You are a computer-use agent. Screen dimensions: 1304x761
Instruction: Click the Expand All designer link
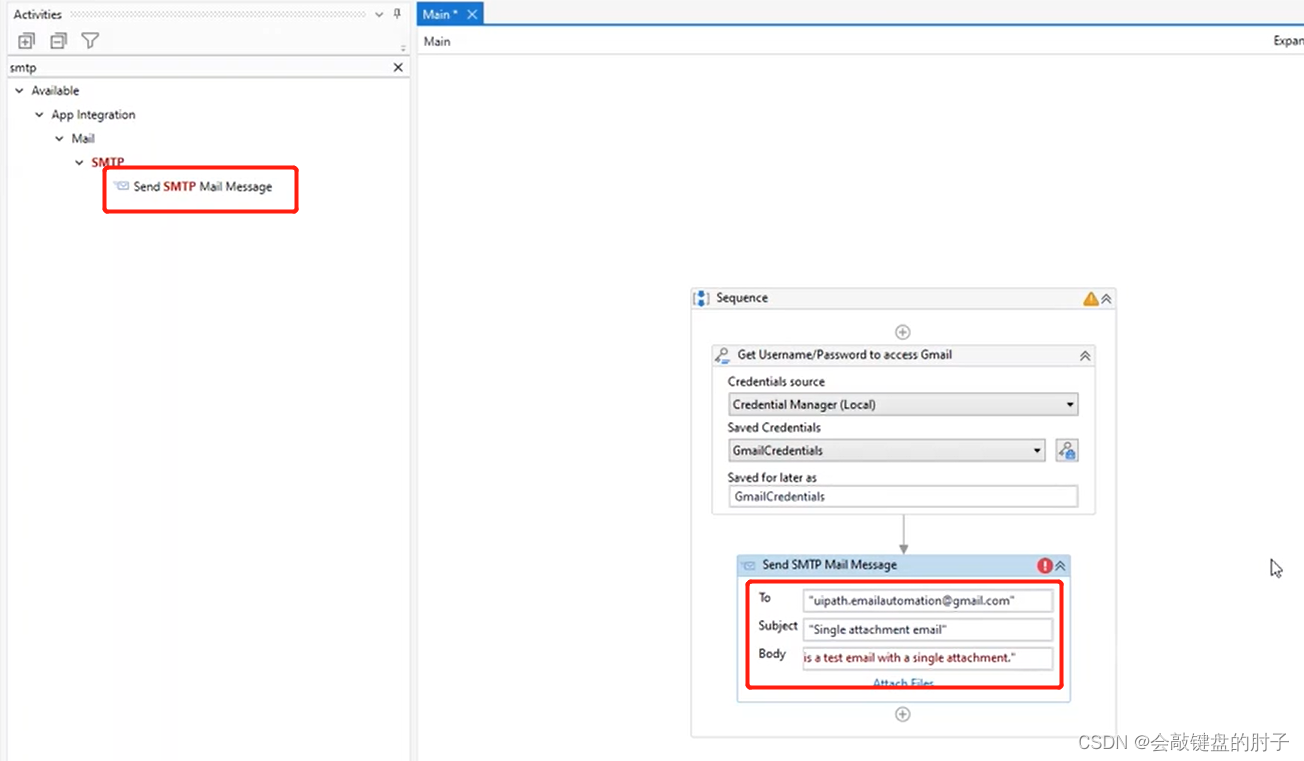point(1288,41)
